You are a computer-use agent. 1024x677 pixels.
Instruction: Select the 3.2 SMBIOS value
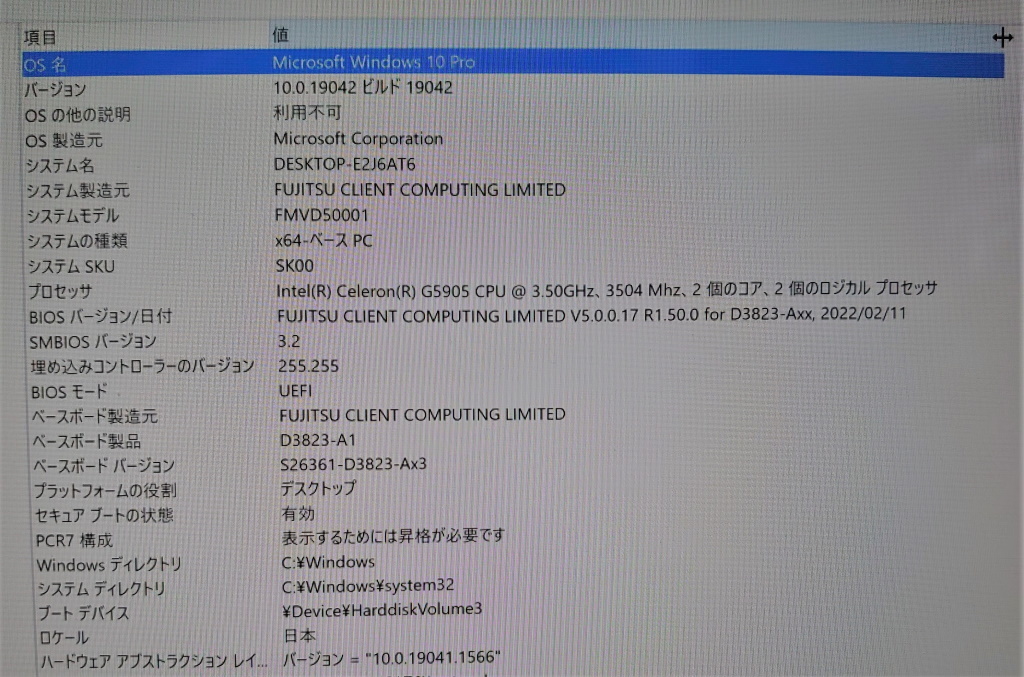(289, 341)
